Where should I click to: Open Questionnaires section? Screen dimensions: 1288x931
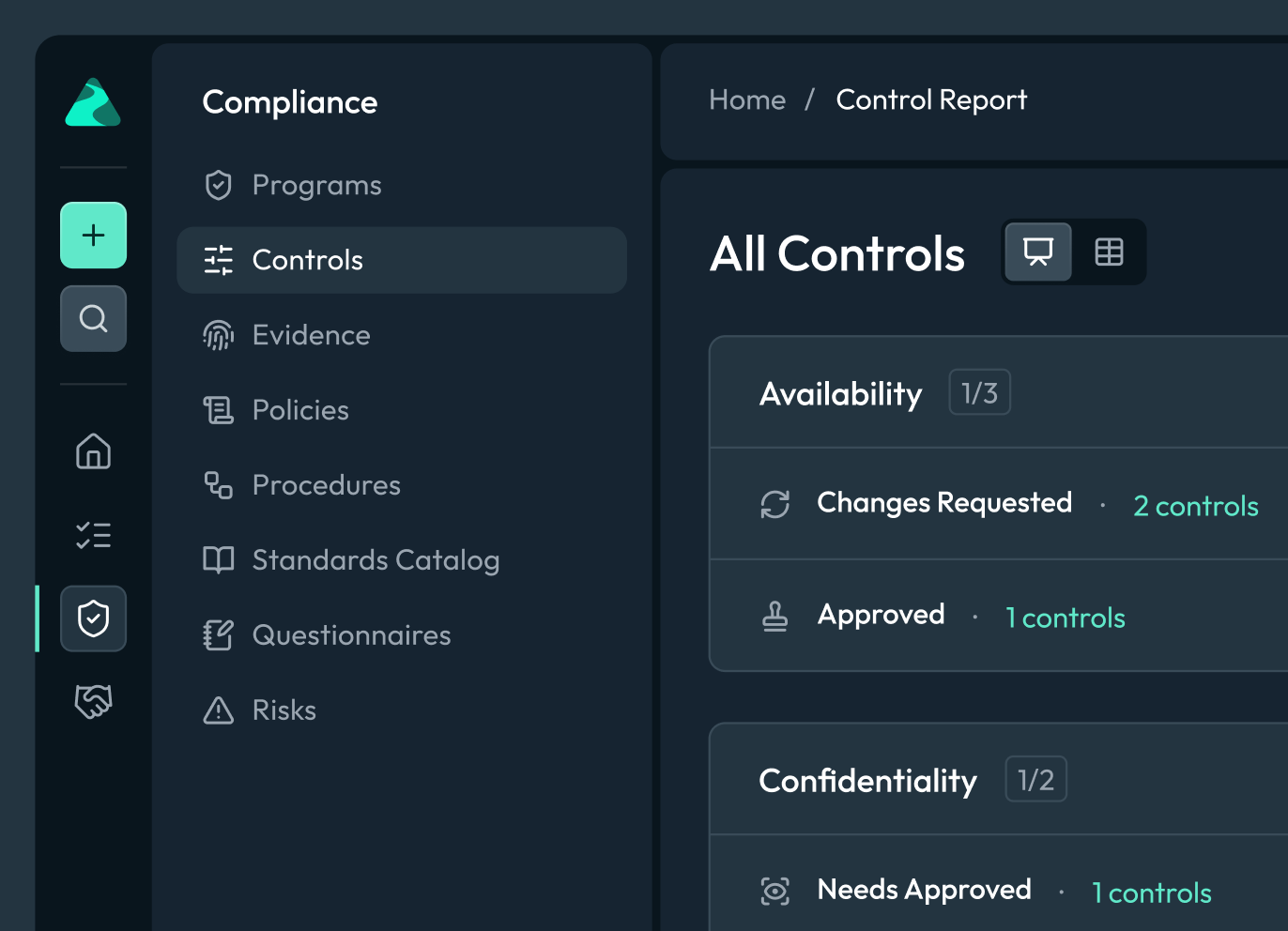(401, 635)
